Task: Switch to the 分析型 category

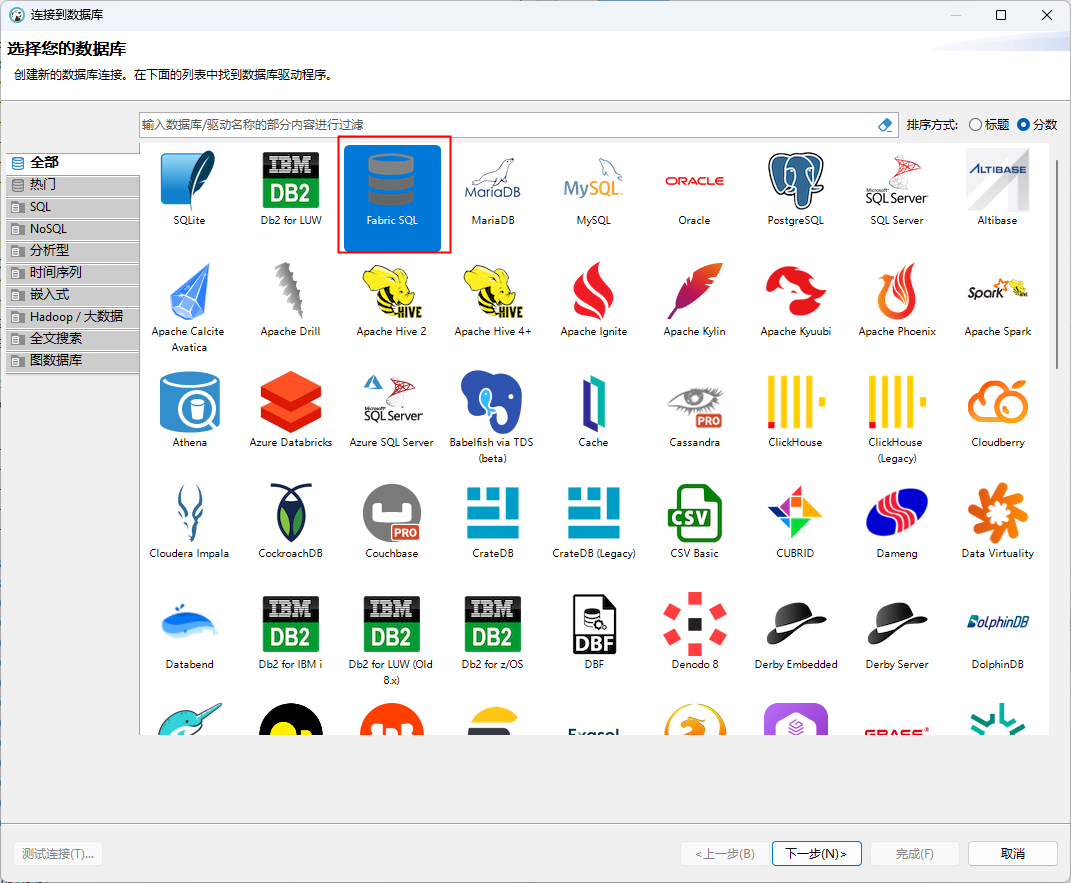Action: [x=72, y=251]
